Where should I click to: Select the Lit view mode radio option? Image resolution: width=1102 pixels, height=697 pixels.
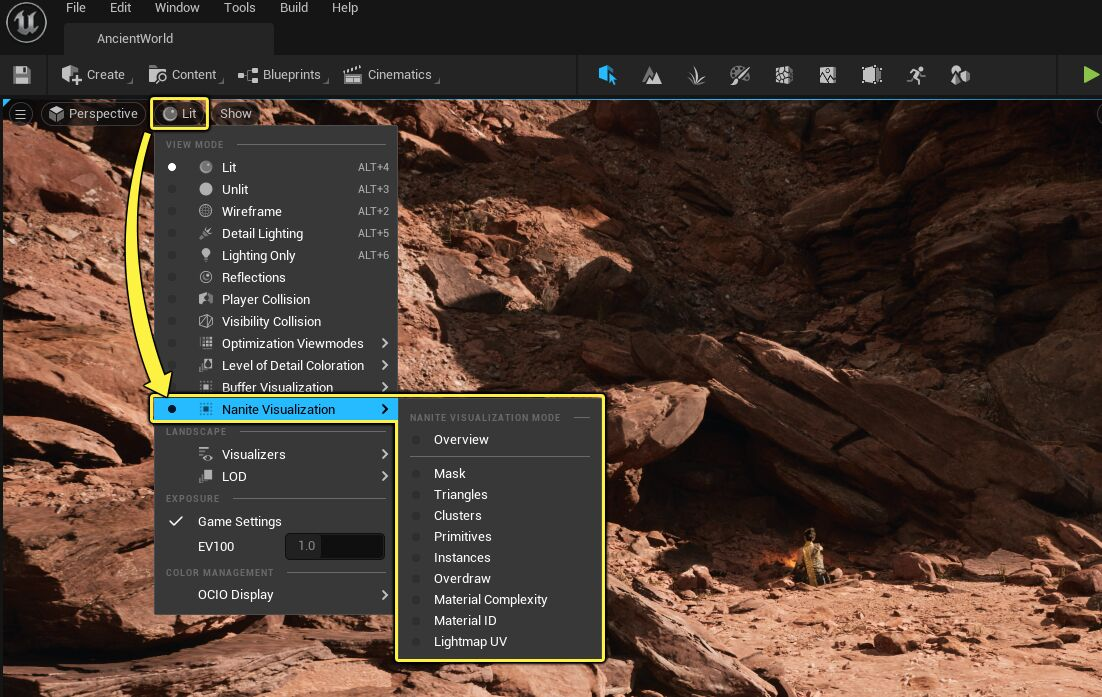[276, 167]
